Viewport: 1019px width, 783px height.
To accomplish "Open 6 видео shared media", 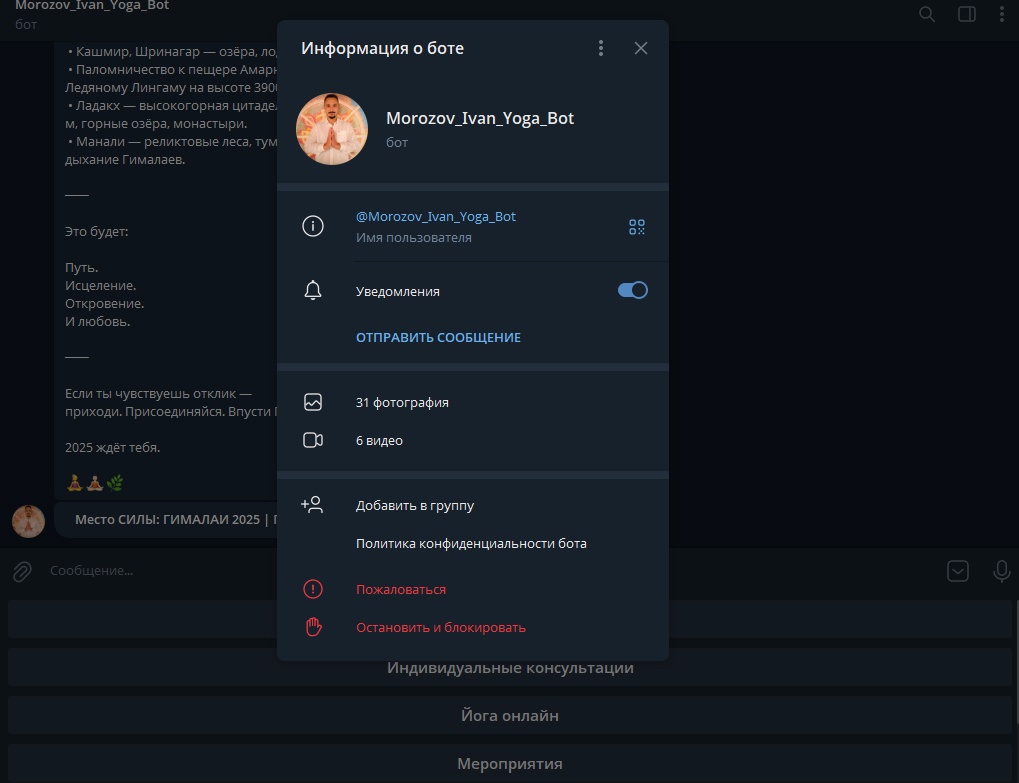I will coord(379,441).
